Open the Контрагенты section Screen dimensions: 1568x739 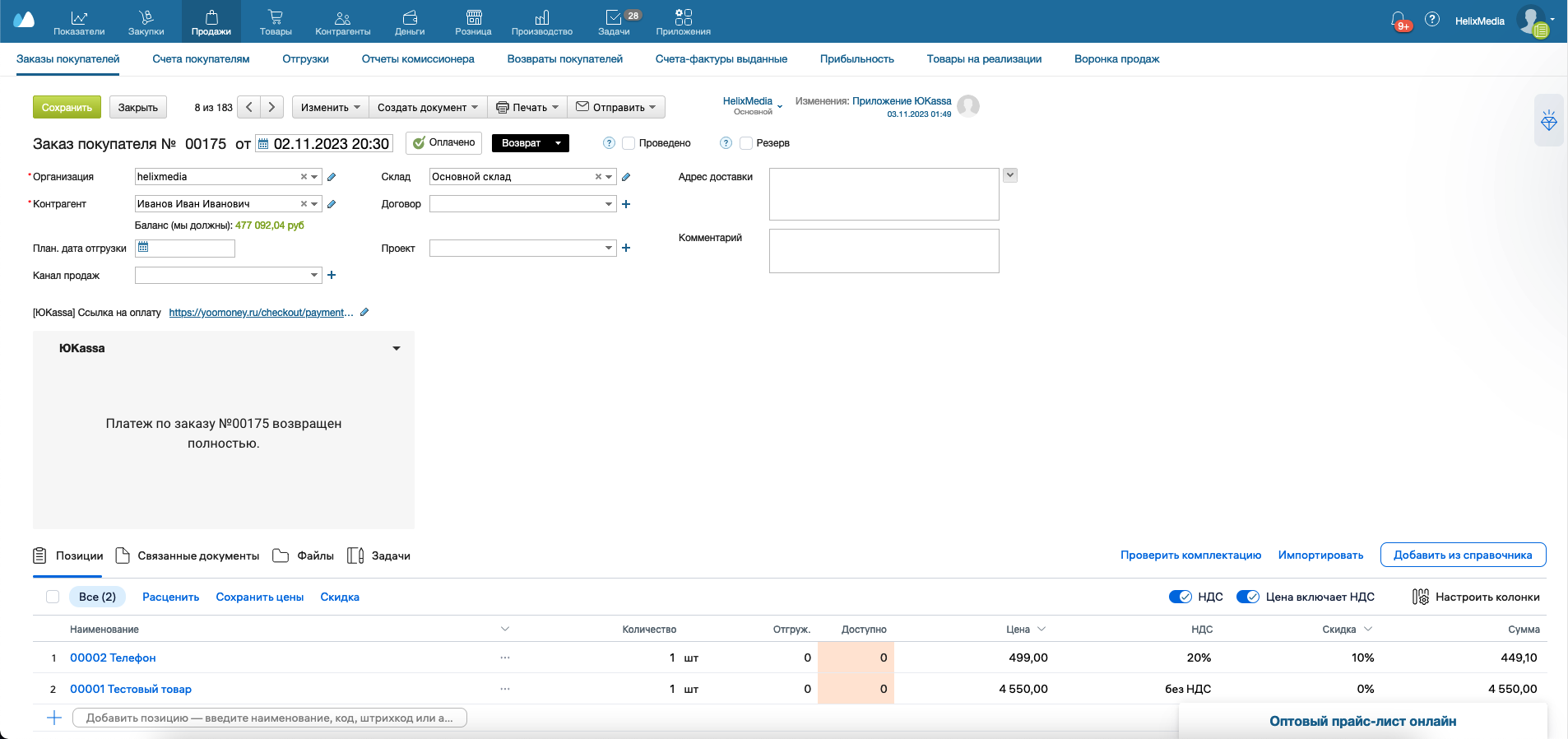[343, 22]
